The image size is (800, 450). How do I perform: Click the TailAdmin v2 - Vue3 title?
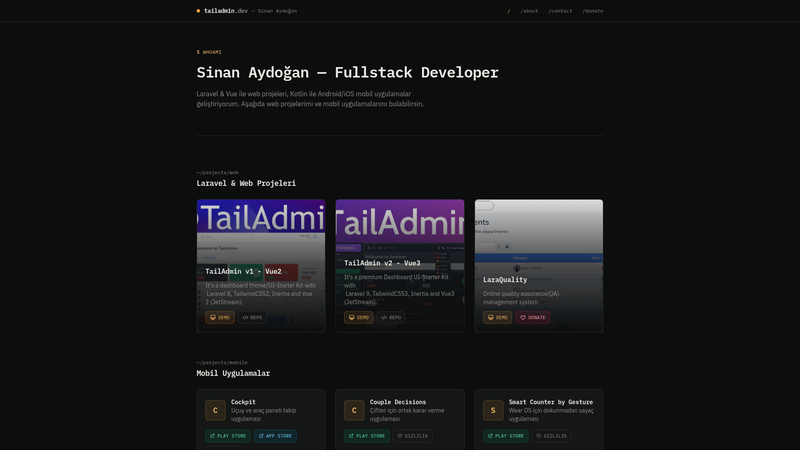pyautogui.click(x=382, y=263)
